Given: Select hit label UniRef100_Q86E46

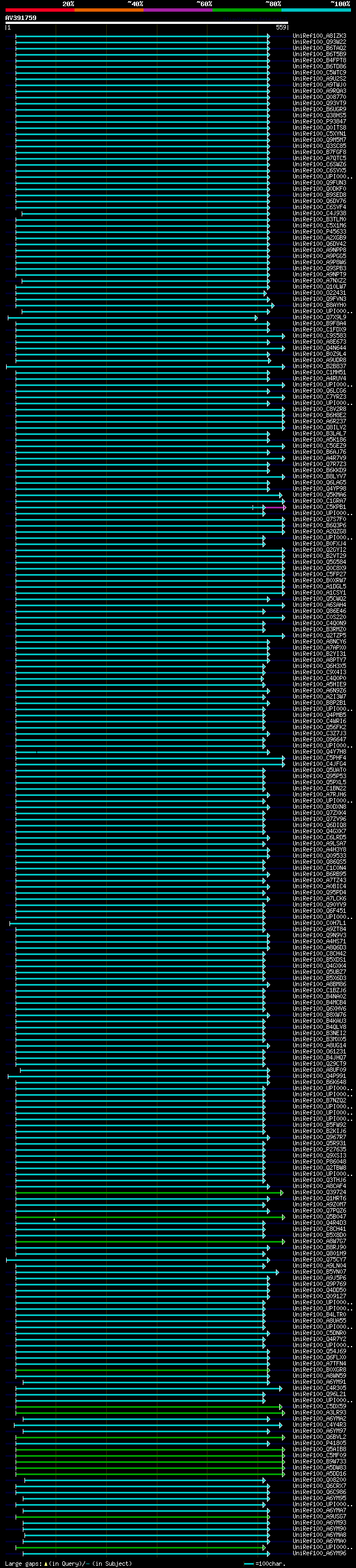Looking at the screenshot, I should point(319,611).
